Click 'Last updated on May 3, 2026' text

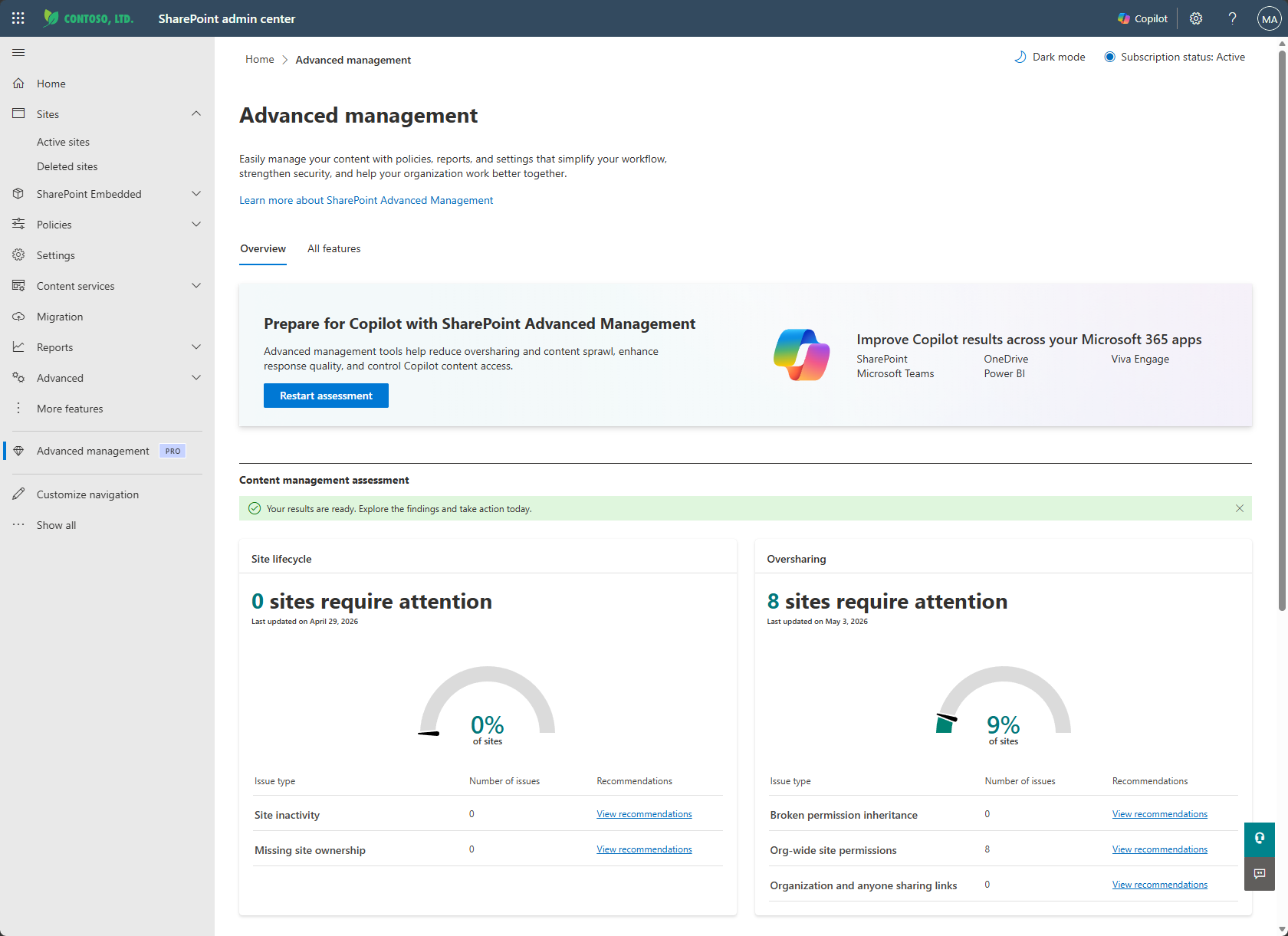[817, 622]
